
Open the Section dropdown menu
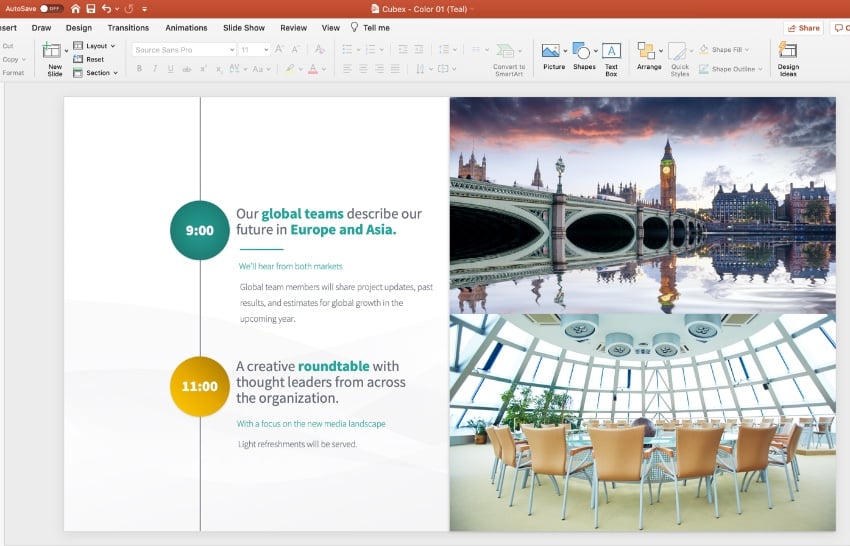98,73
